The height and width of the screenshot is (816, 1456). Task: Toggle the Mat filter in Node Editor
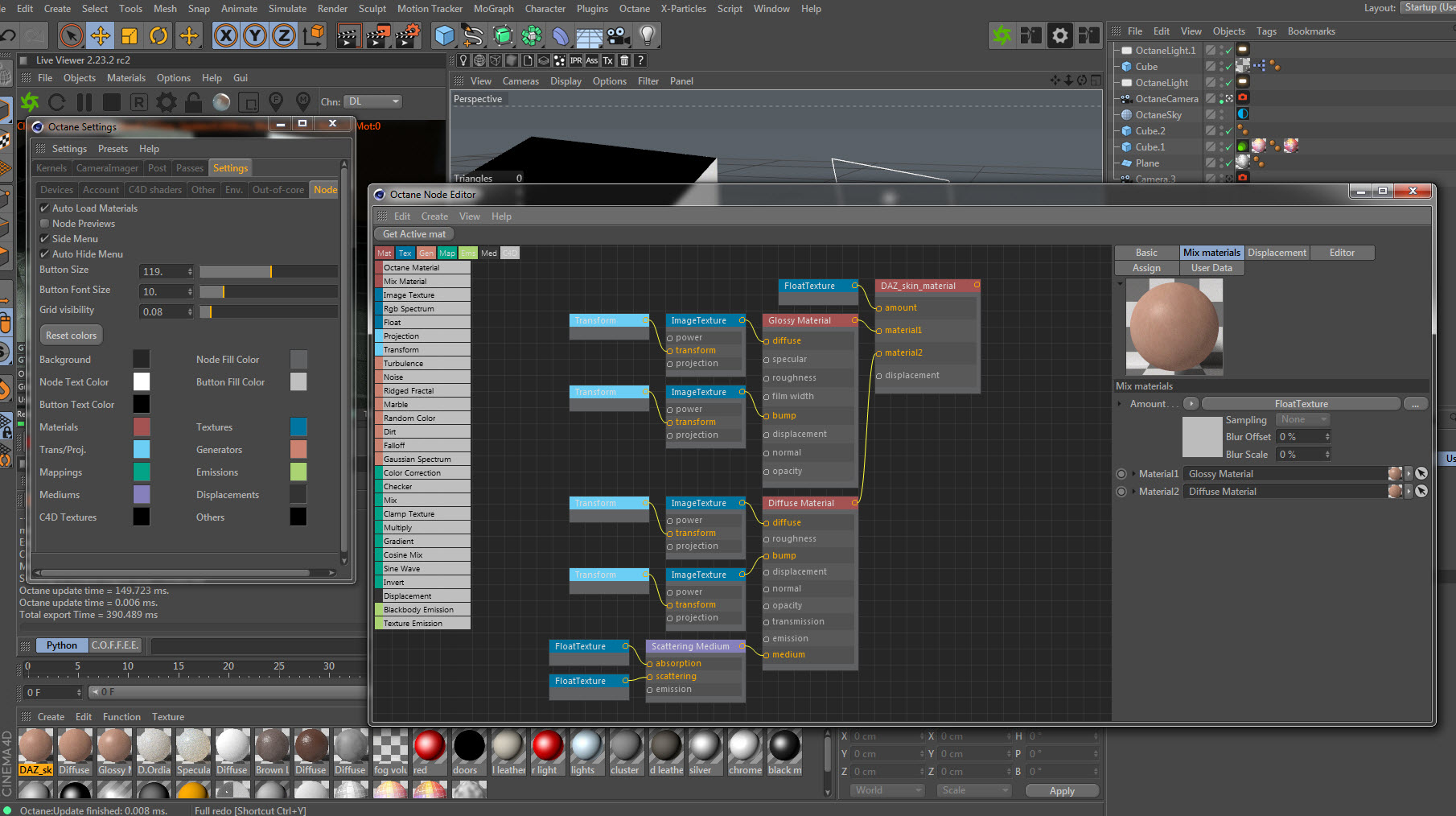coord(385,253)
